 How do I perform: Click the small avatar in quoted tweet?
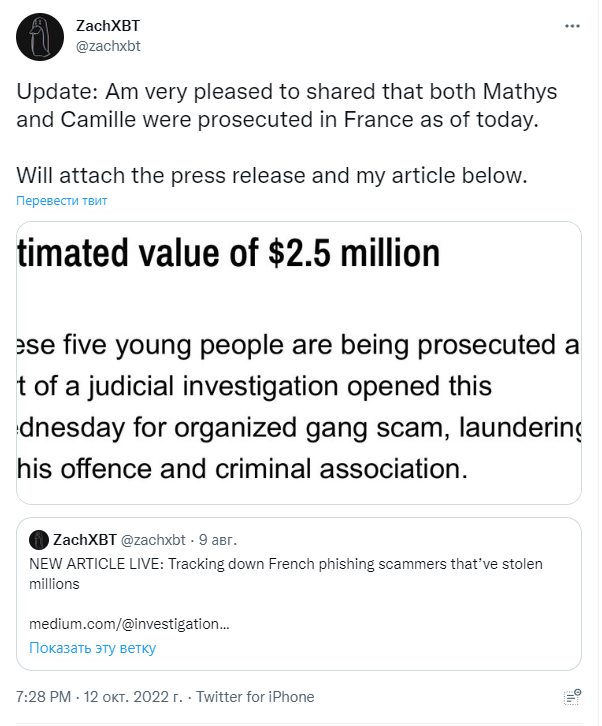pos(38,540)
